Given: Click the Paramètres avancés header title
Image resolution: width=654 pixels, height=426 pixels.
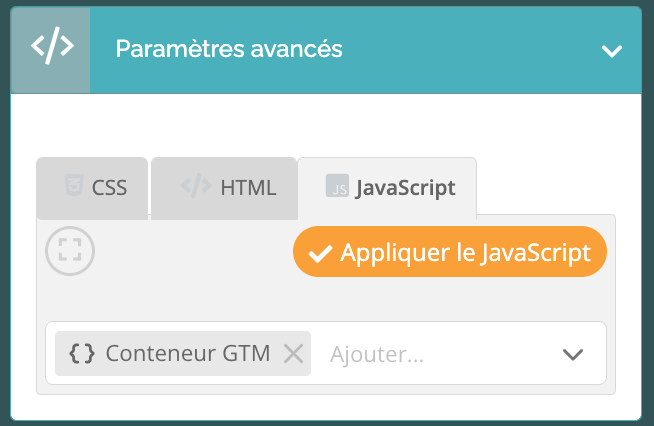Looking at the screenshot, I should pyautogui.click(x=229, y=49).
